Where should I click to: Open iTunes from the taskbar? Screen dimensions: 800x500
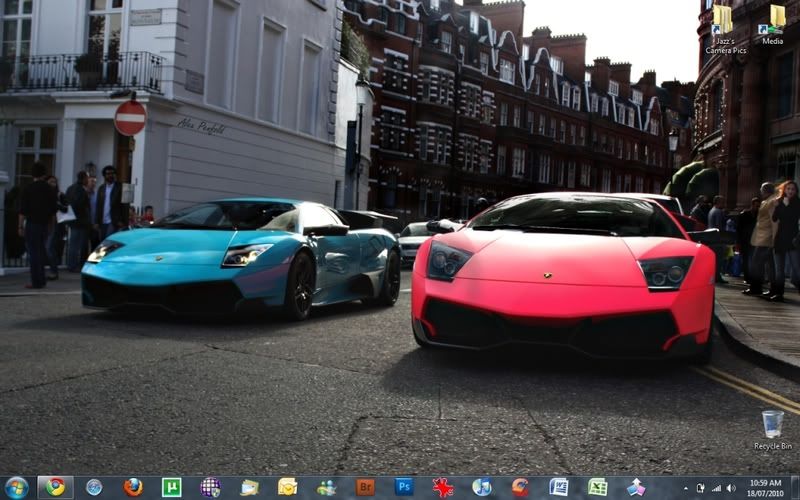pos(481,487)
